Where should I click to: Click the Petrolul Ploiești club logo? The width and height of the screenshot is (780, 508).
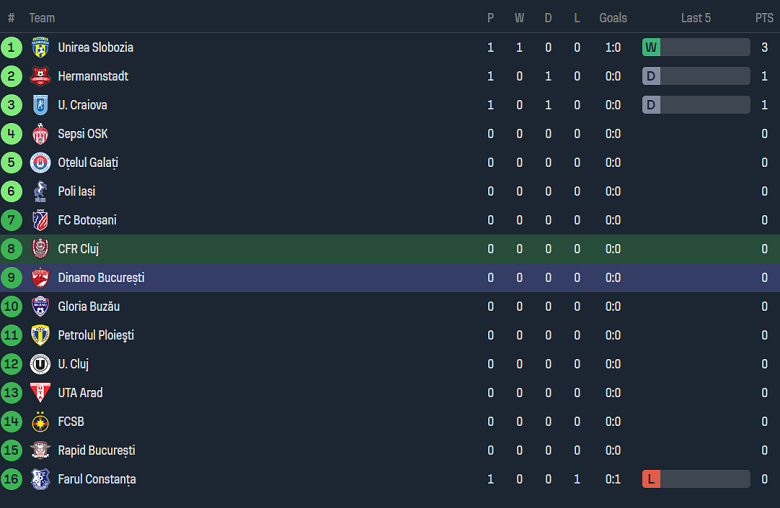(x=40, y=335)
